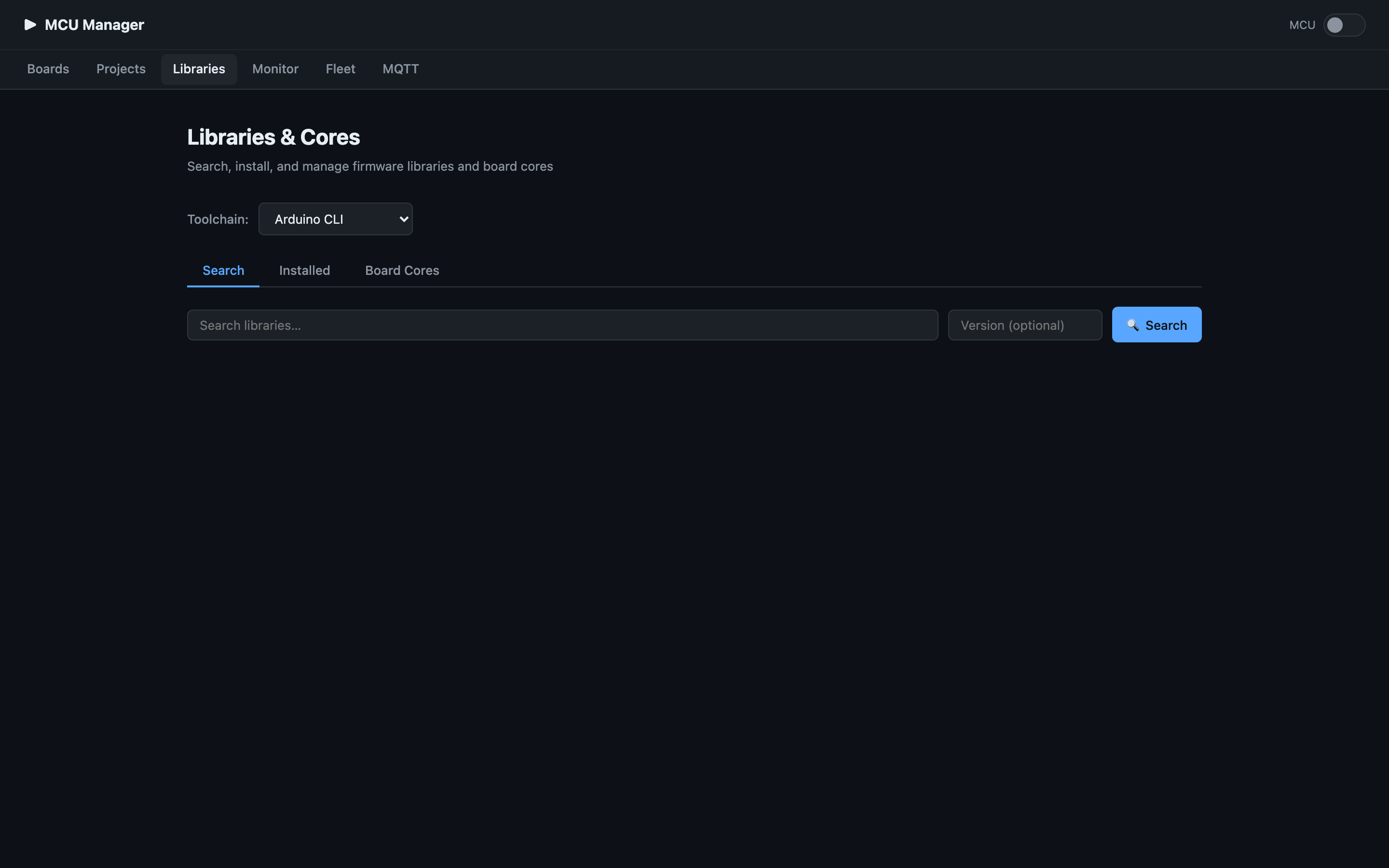Open the Projects tab
This screenshot has width=1389, height=868.
pyautogui.click(x=121, y=69)
